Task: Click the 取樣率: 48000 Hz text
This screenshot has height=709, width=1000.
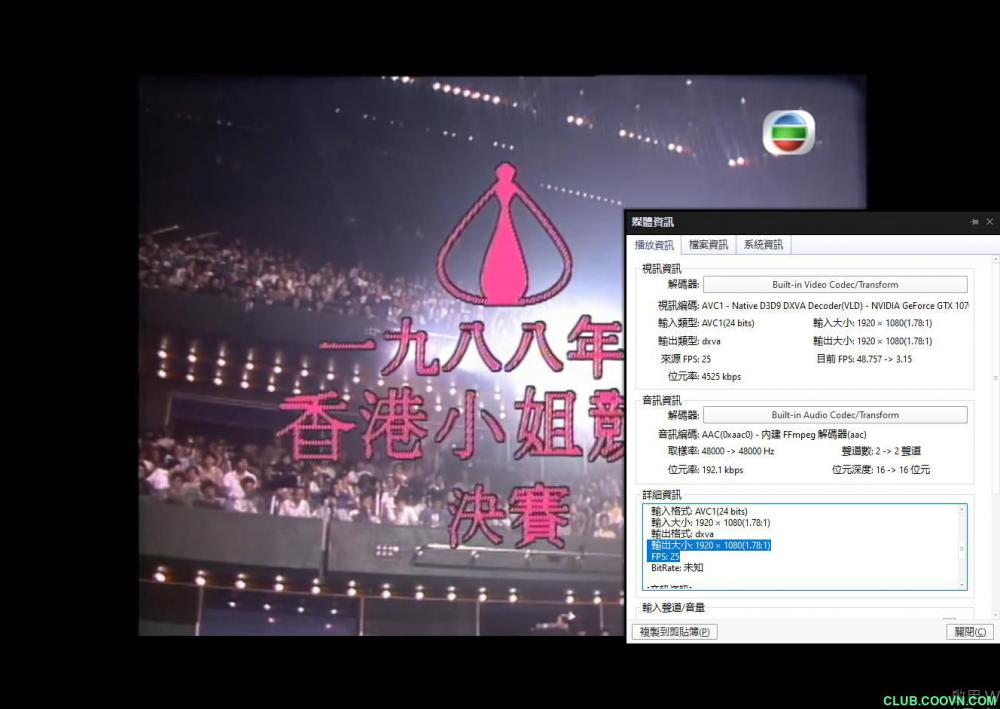Action: (x=721, y=451)
